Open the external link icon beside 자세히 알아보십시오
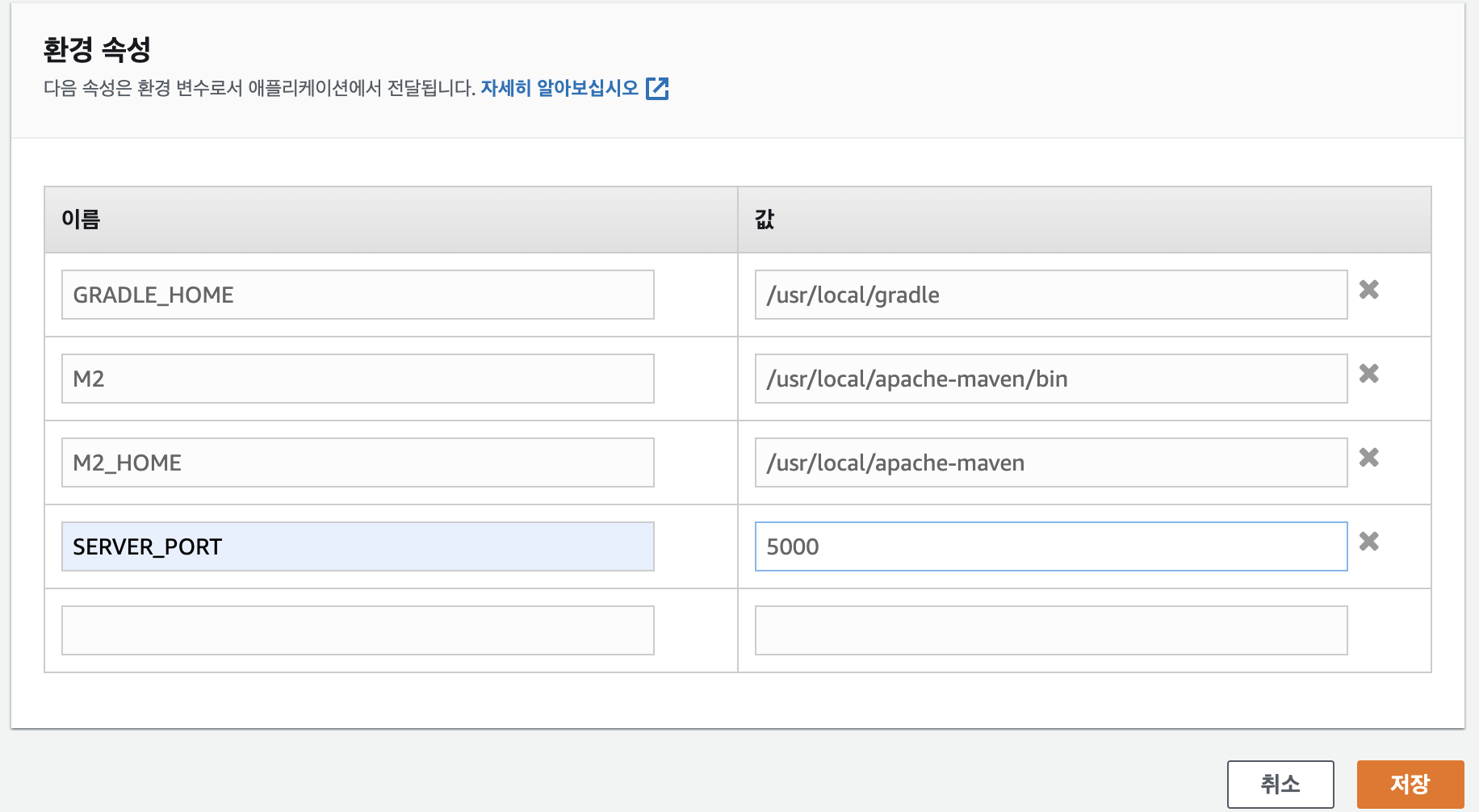1479x812 pixels. [x=658, y=88]
